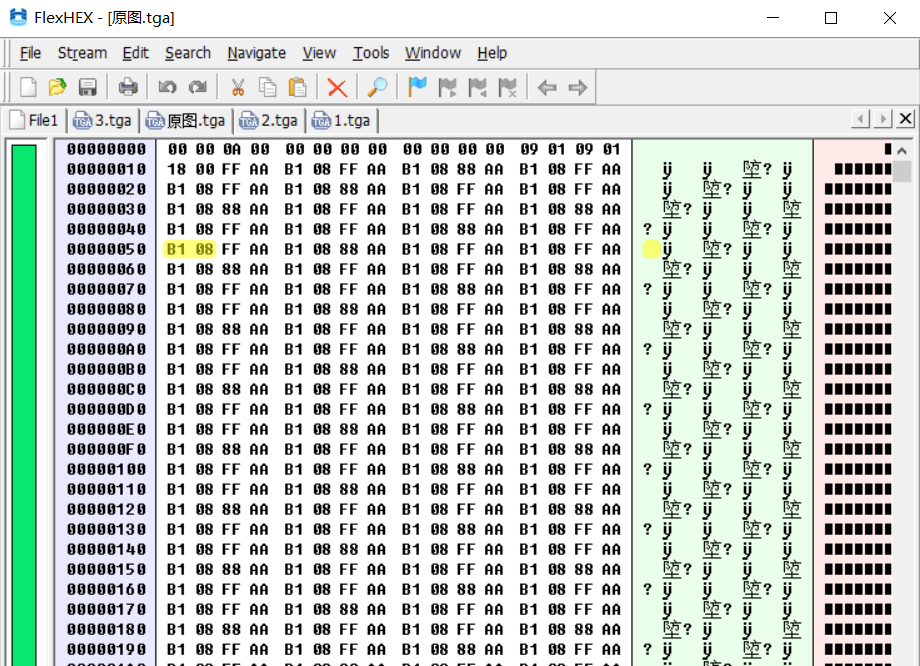The width and height of the screenshot is (920, 666).
Task: Switch to the 2.tga tab
Action: [x=269, y=120]
